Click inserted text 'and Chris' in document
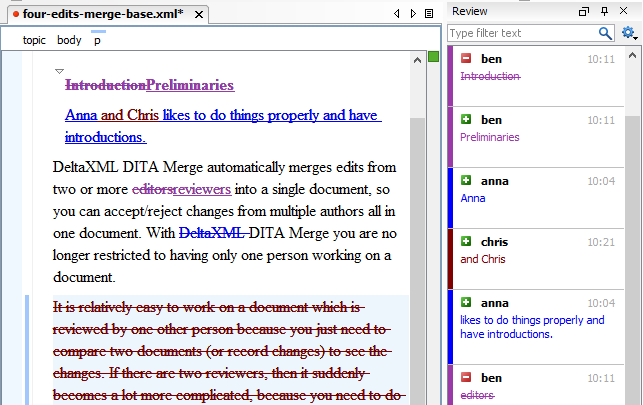The image size is (643, 405). 130,115
